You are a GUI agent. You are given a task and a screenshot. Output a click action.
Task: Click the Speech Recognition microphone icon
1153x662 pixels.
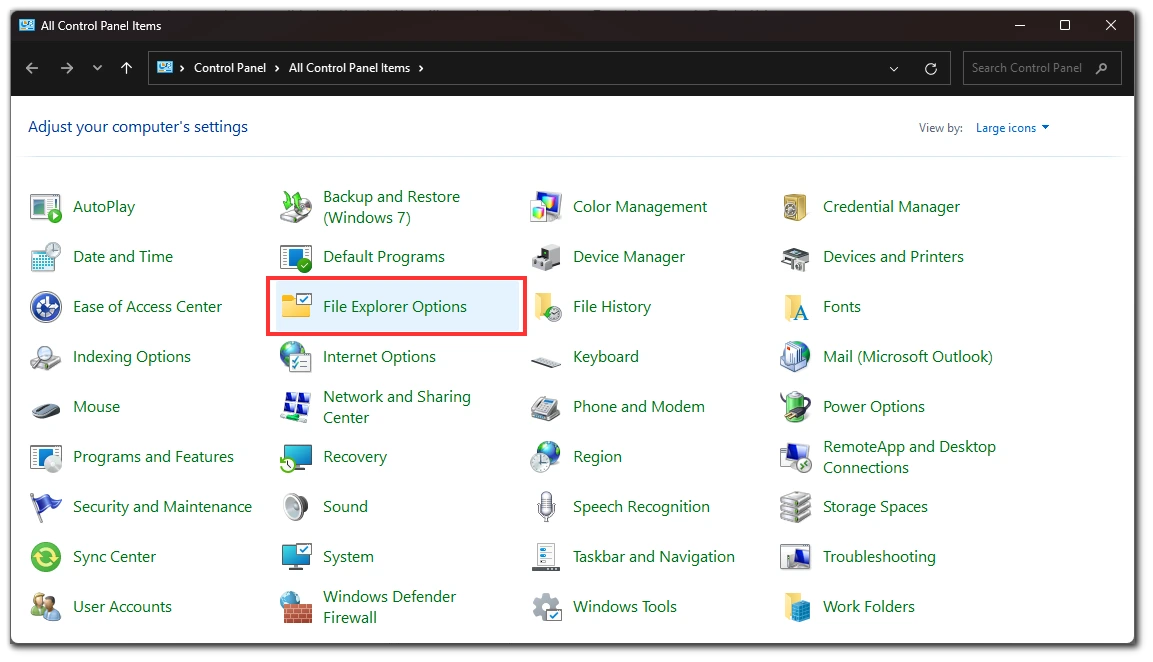(x=546, y=508)
